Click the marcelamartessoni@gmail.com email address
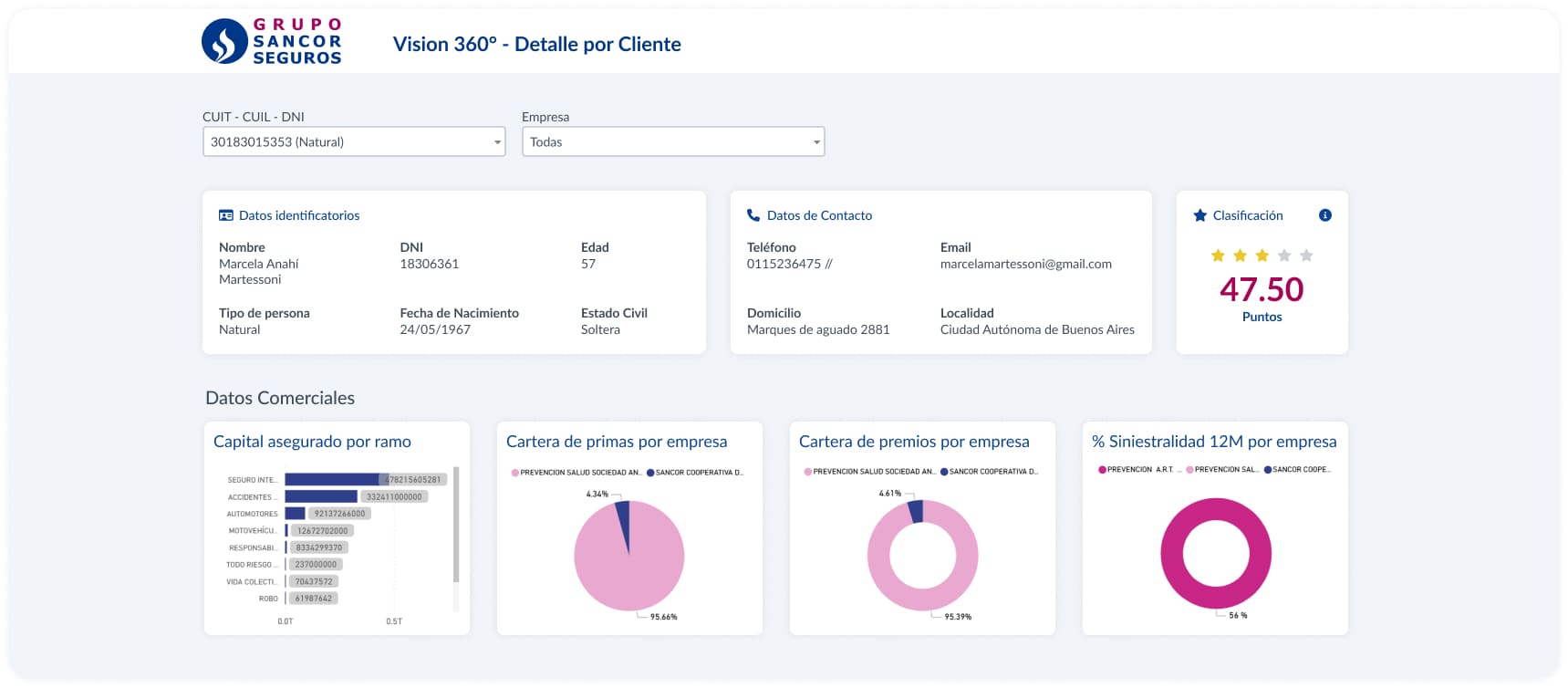1568x688 pixels. coord(1025,264)
